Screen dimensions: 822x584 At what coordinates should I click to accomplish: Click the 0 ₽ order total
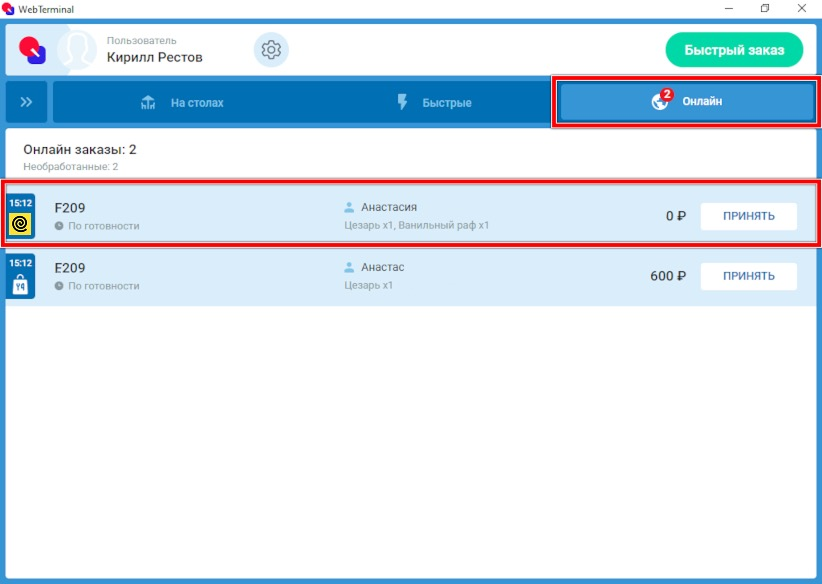point(676,216)
